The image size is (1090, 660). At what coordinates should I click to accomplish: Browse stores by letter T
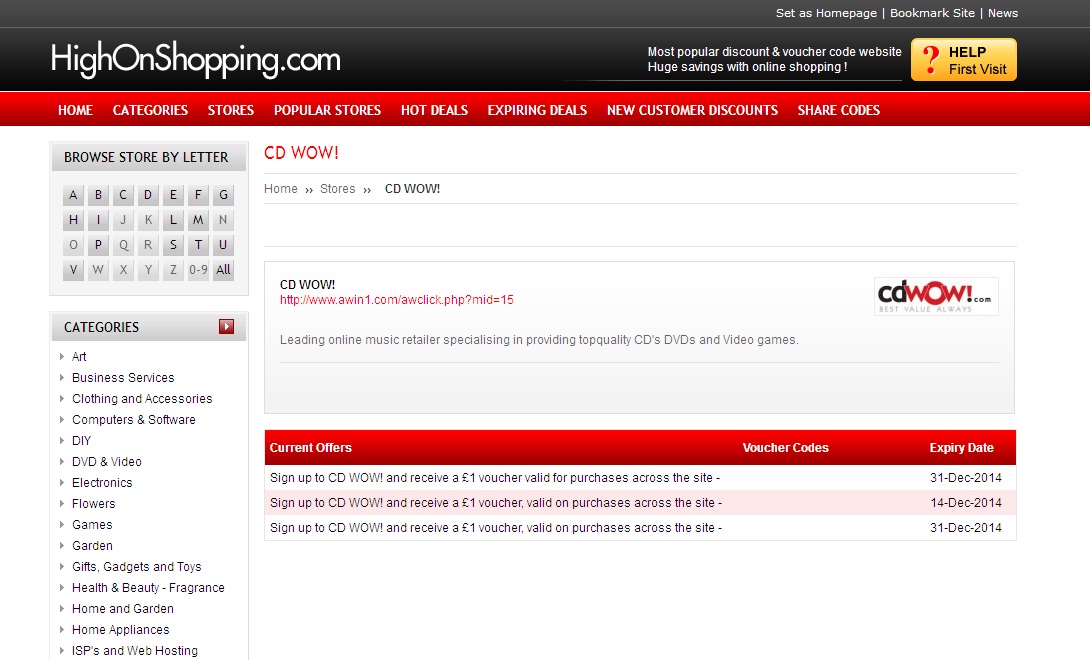tap(198, 245)
